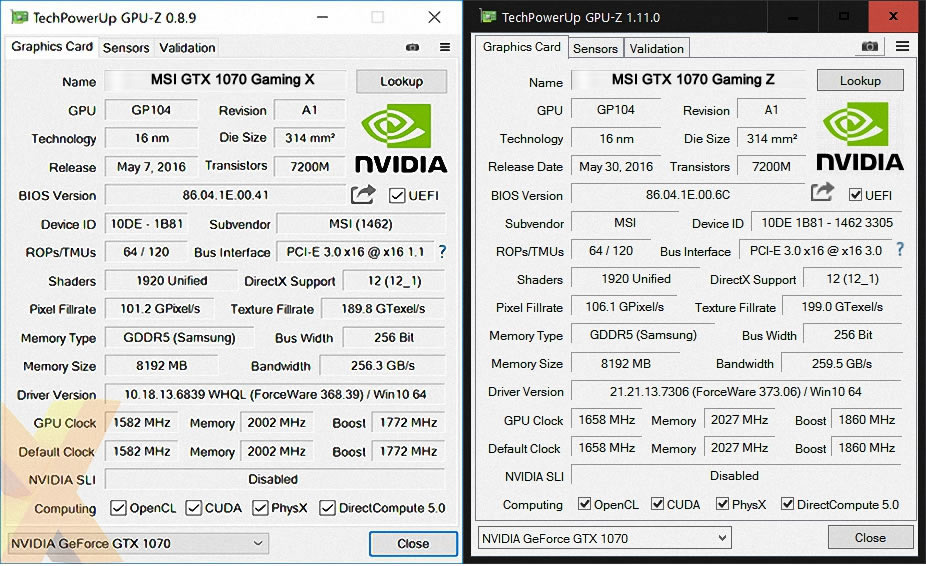Click GPU-Z 0.8.9 title bar app icon
The width and height of the screenshot is (926, 566).
[19, 17]
